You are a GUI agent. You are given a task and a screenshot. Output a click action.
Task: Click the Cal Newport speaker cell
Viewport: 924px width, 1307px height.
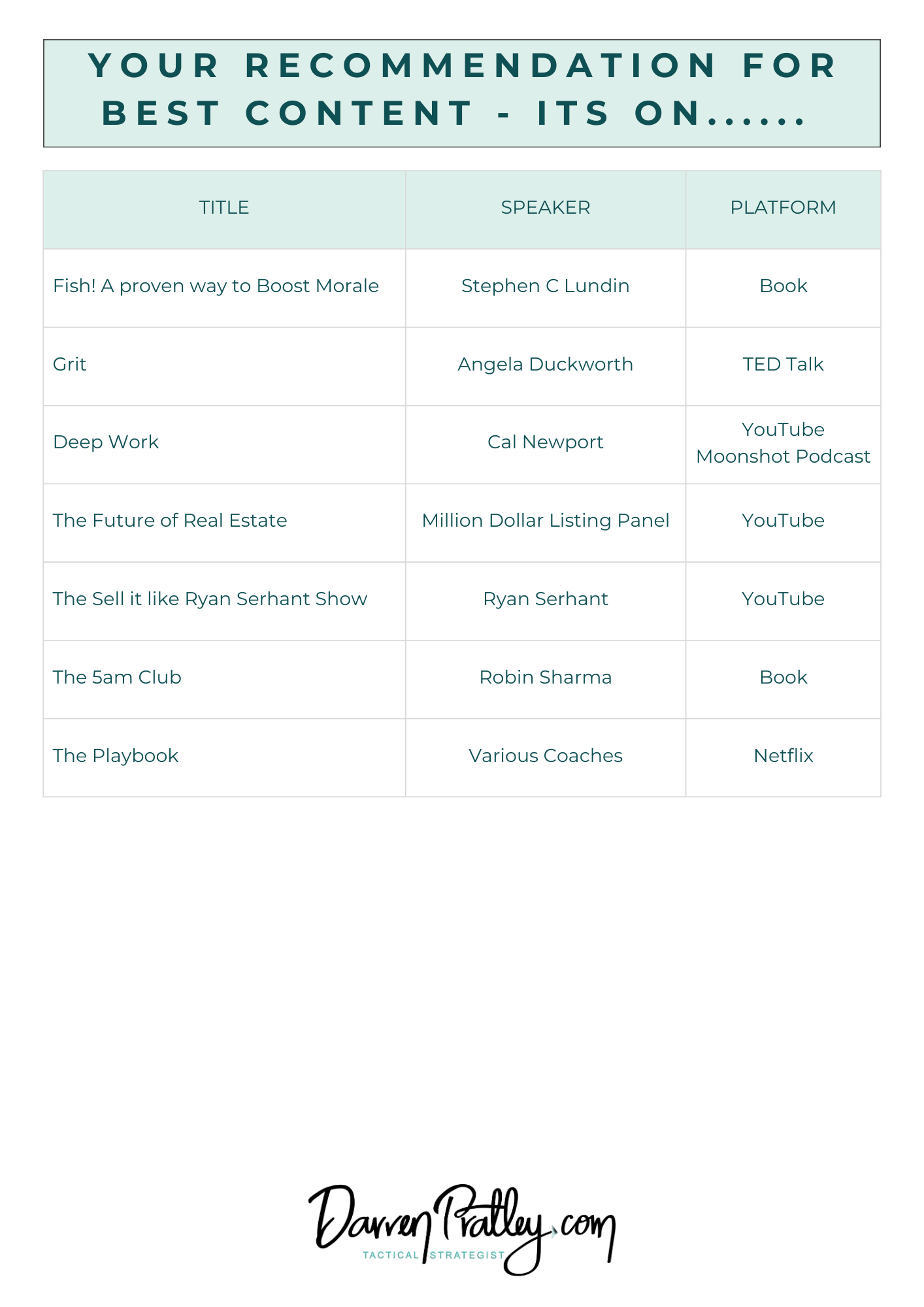click(545, 442)
